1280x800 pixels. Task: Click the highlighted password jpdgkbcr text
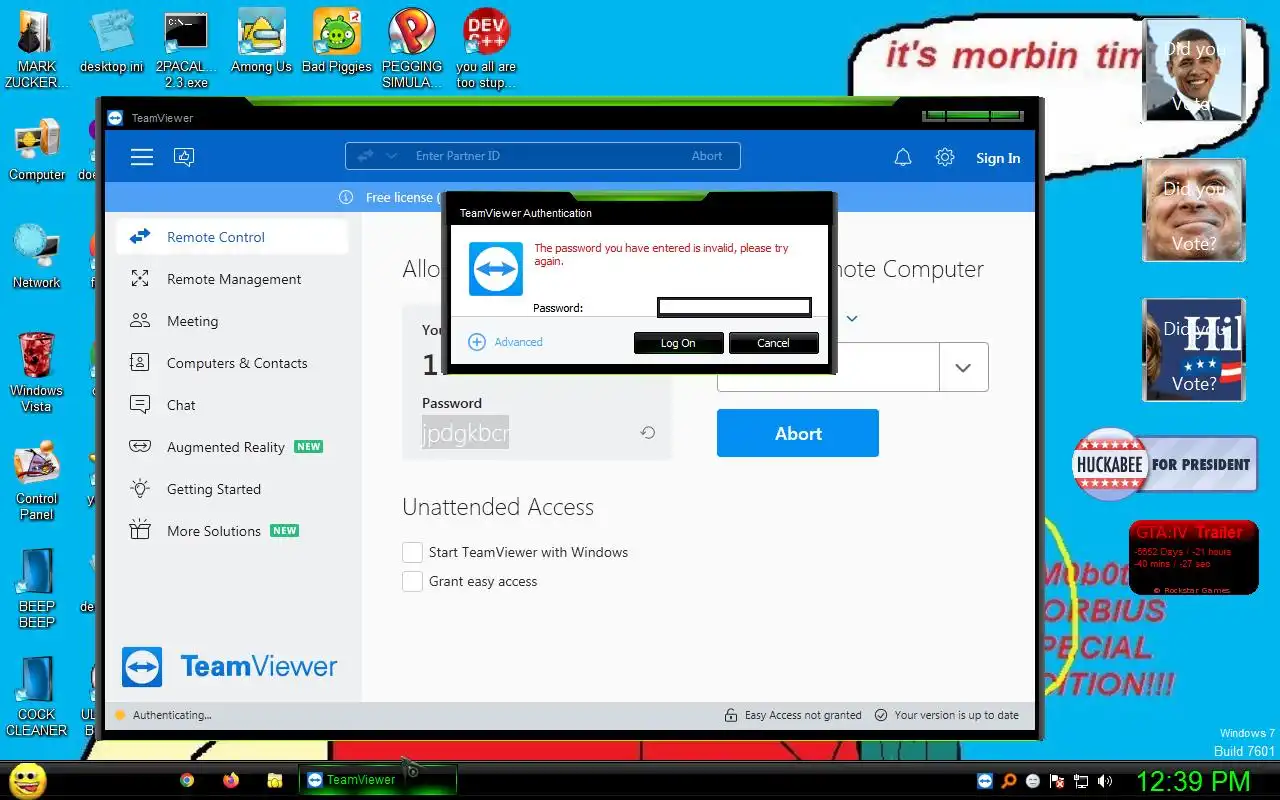pyautogui.click(x=466, y=433)
